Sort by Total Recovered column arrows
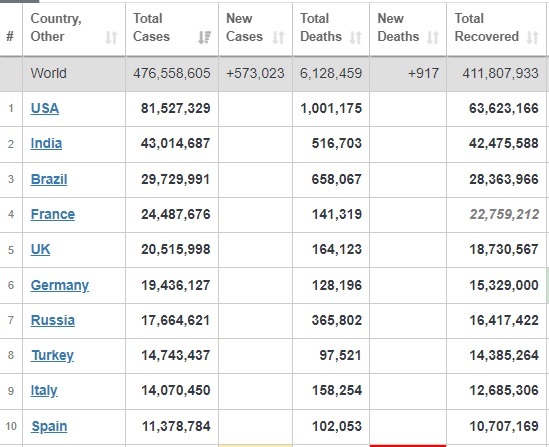549x447 pixels. point(533,37)
